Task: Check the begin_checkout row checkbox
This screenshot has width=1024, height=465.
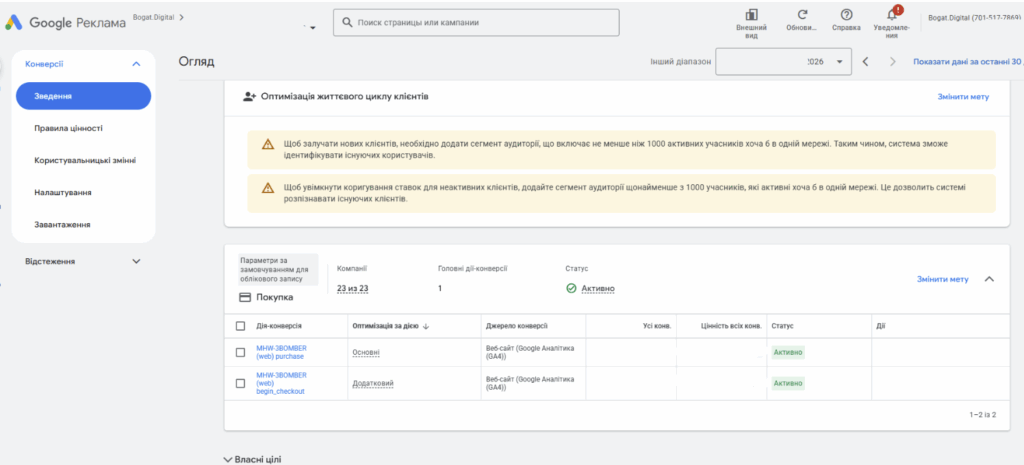Action: click(x=240, y=383)
